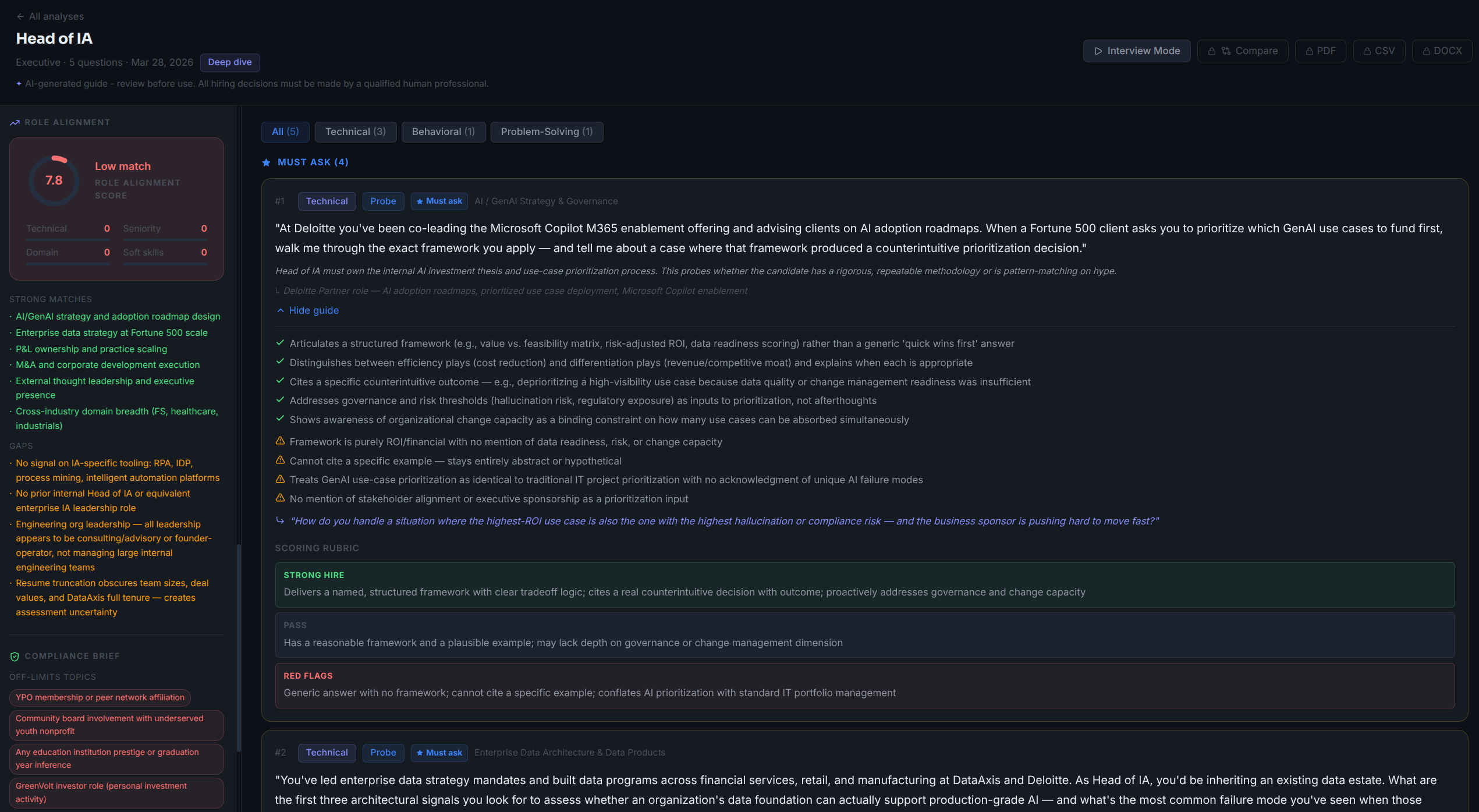Image resolution: width=1479 pixels, height=812 pixels.
Task: Export guide as PDF
Action: [x=1320, y=51]
